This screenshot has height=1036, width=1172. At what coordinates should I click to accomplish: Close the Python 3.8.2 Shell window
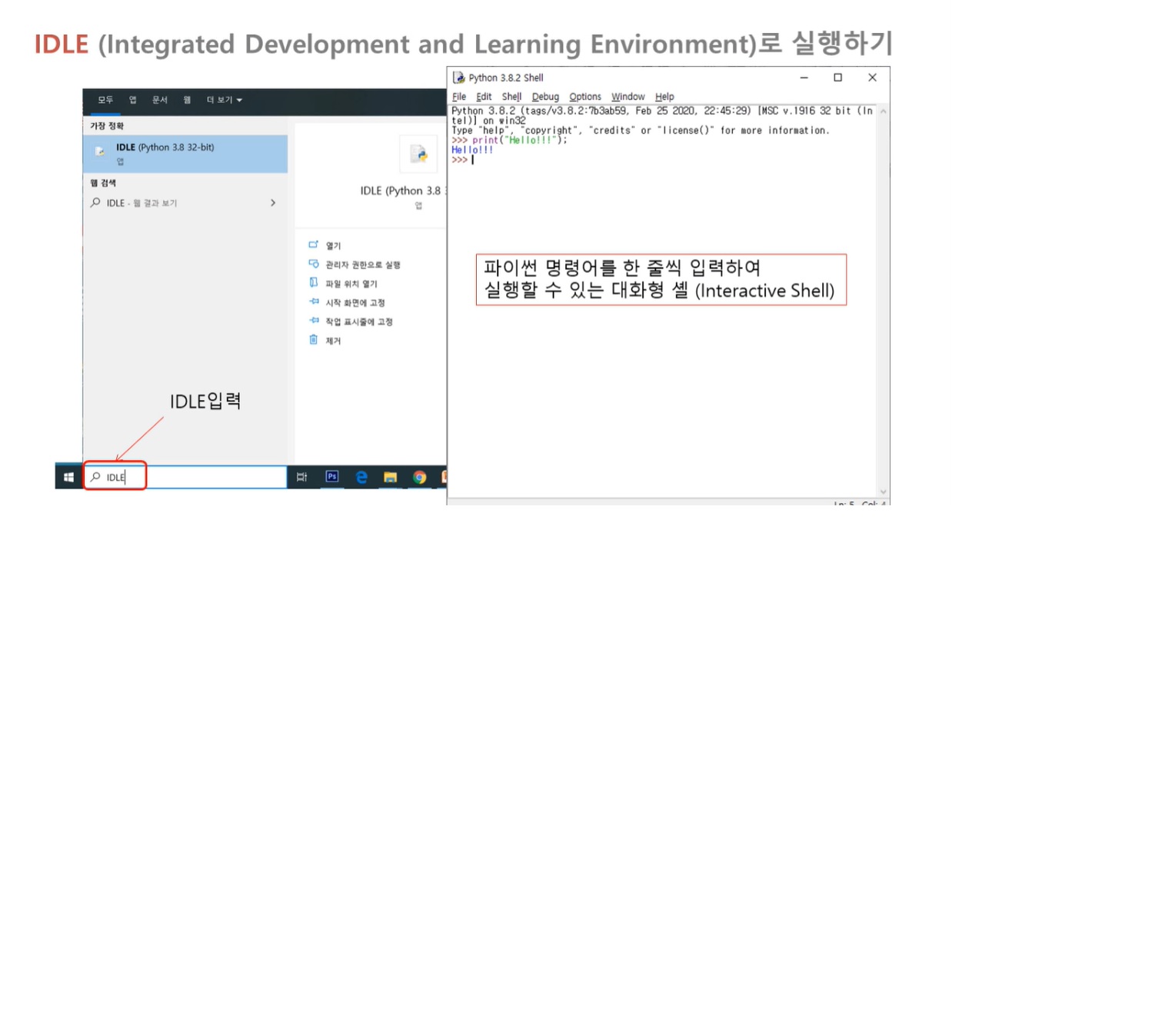[872, 78]
